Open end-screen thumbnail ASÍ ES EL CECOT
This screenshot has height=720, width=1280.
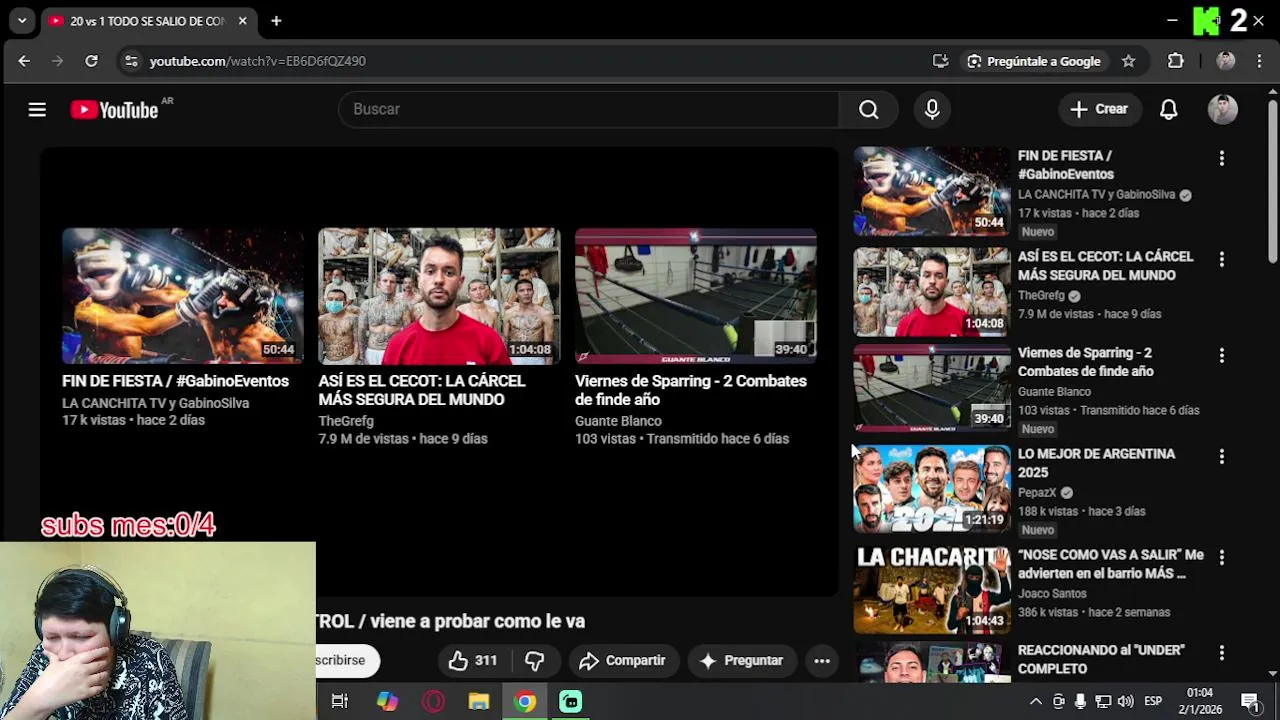[439, 296]
